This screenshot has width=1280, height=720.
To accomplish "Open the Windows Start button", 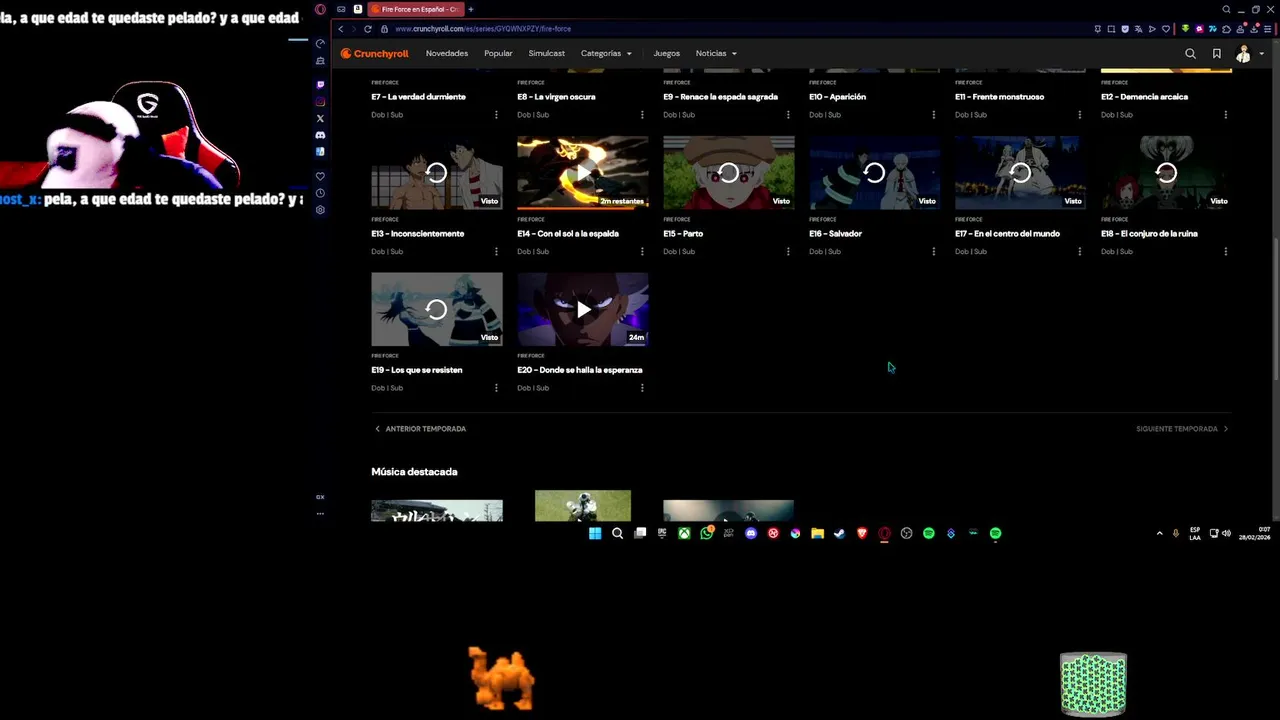I will (x=595, y=533).
